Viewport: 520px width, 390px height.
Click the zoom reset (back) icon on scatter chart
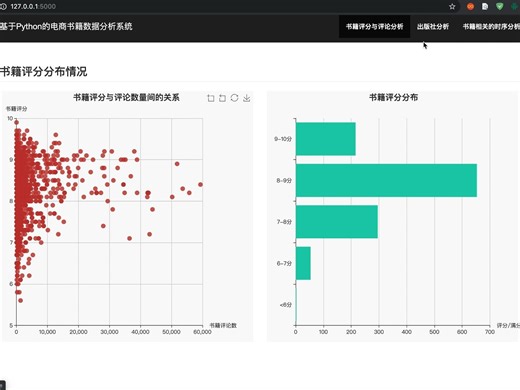pyautogui.click(x=222, y=98)
